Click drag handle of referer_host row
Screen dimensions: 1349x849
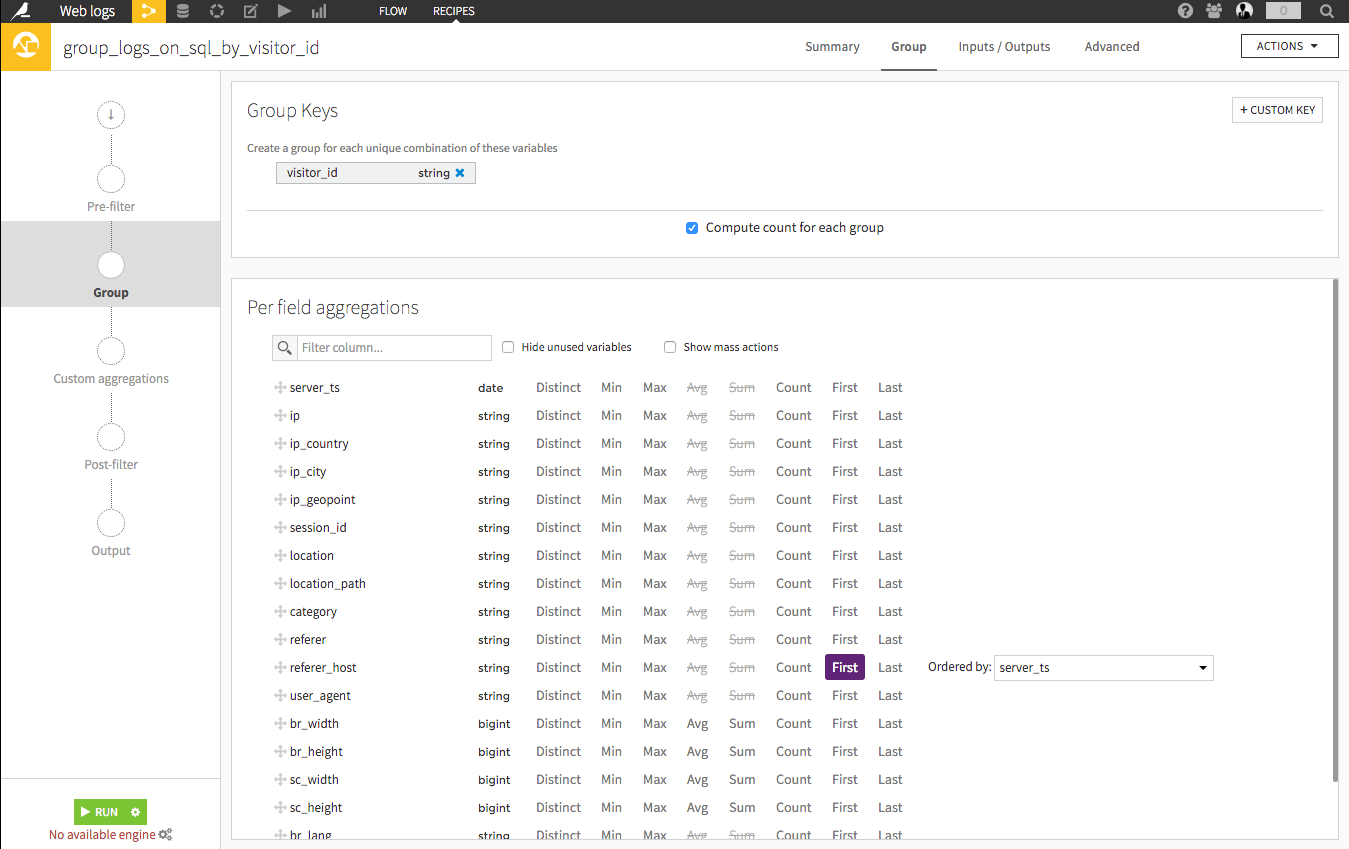pos(280,667)
